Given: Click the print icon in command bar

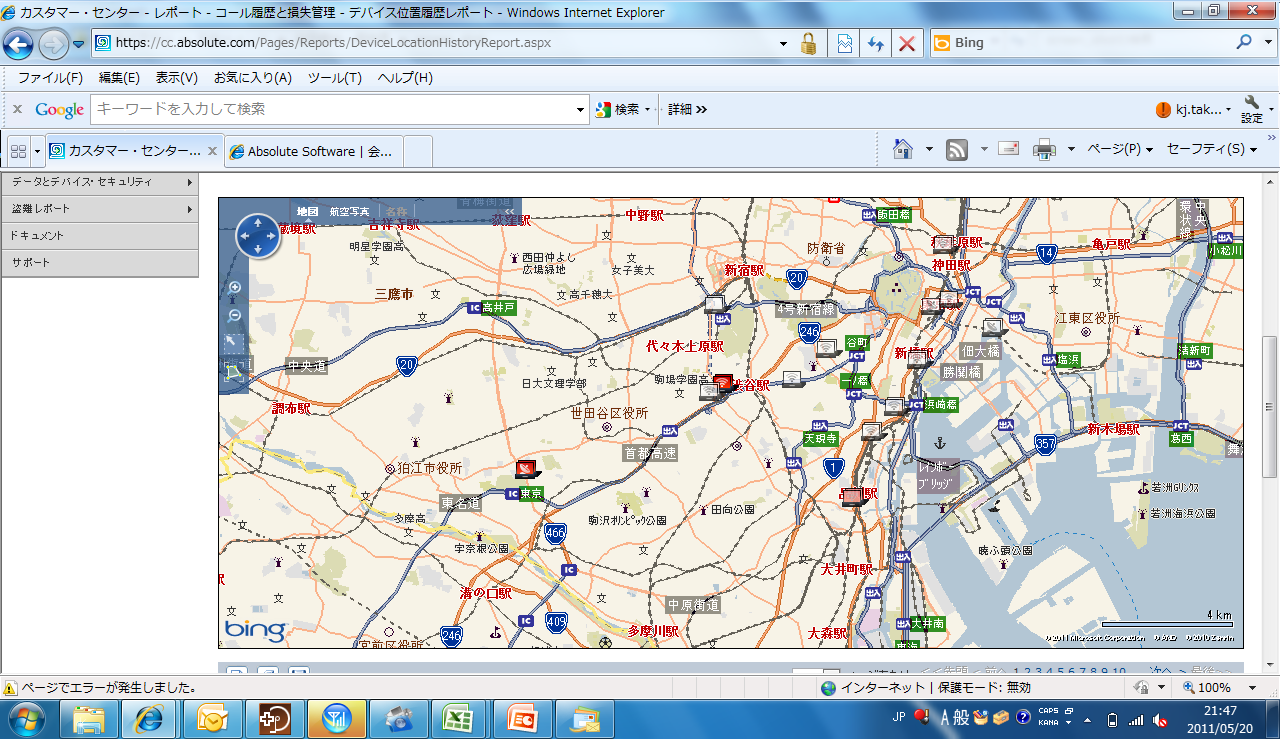Looking at the screenshot, I should (1043, 149).
